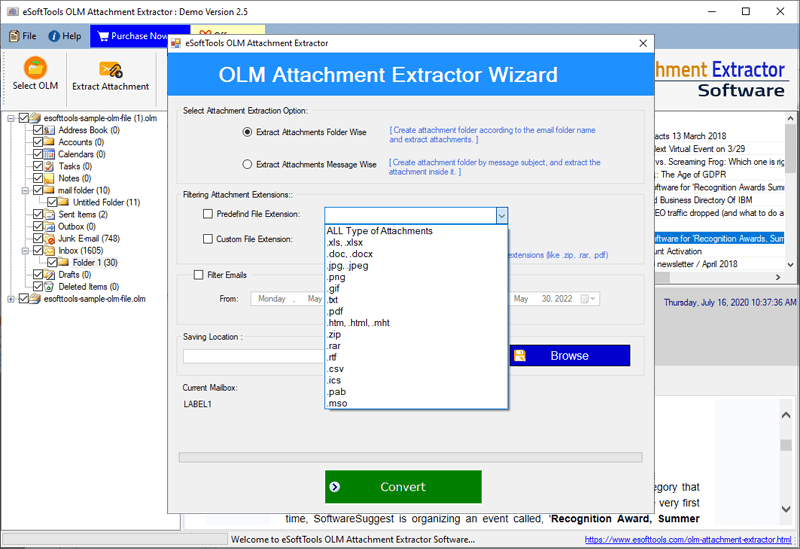Click the floppy disk icon on Browse button

519,356
